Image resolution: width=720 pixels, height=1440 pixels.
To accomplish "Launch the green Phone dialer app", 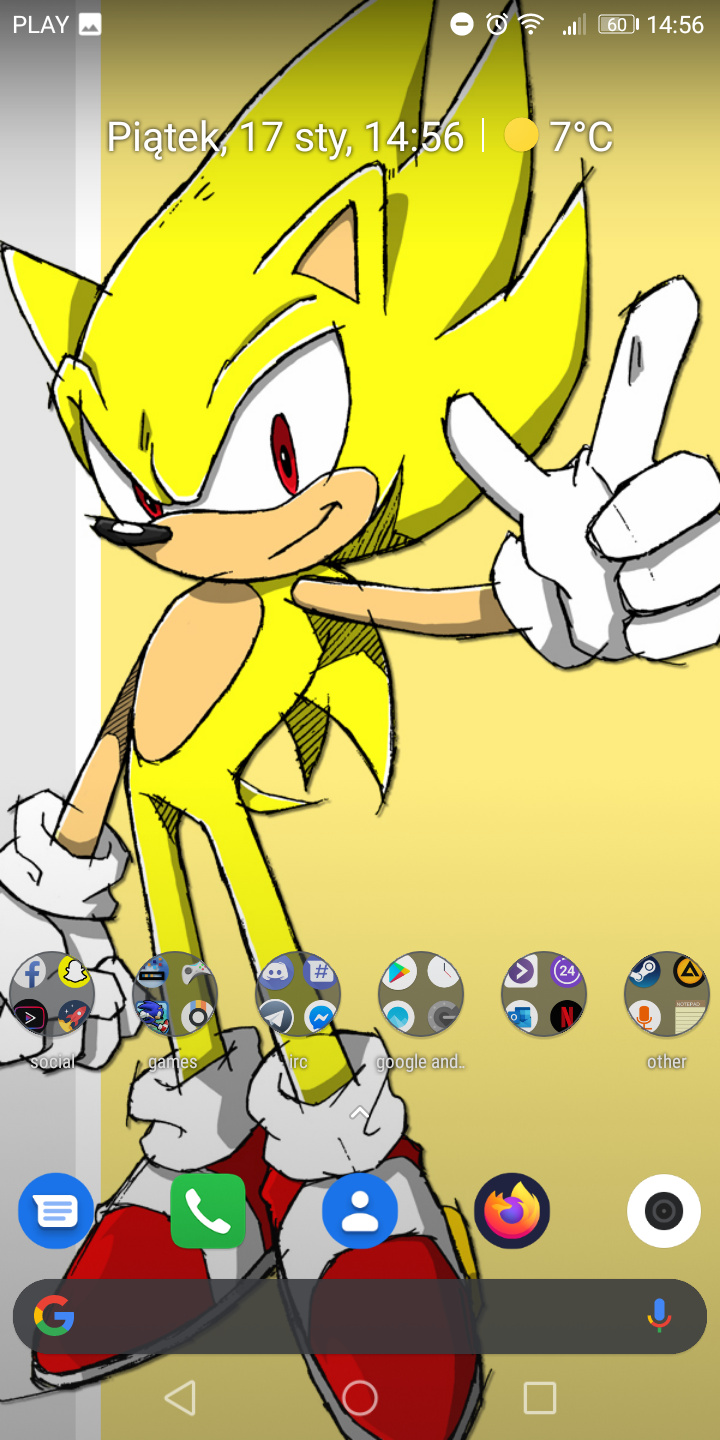I will (x=208, y=1211).
